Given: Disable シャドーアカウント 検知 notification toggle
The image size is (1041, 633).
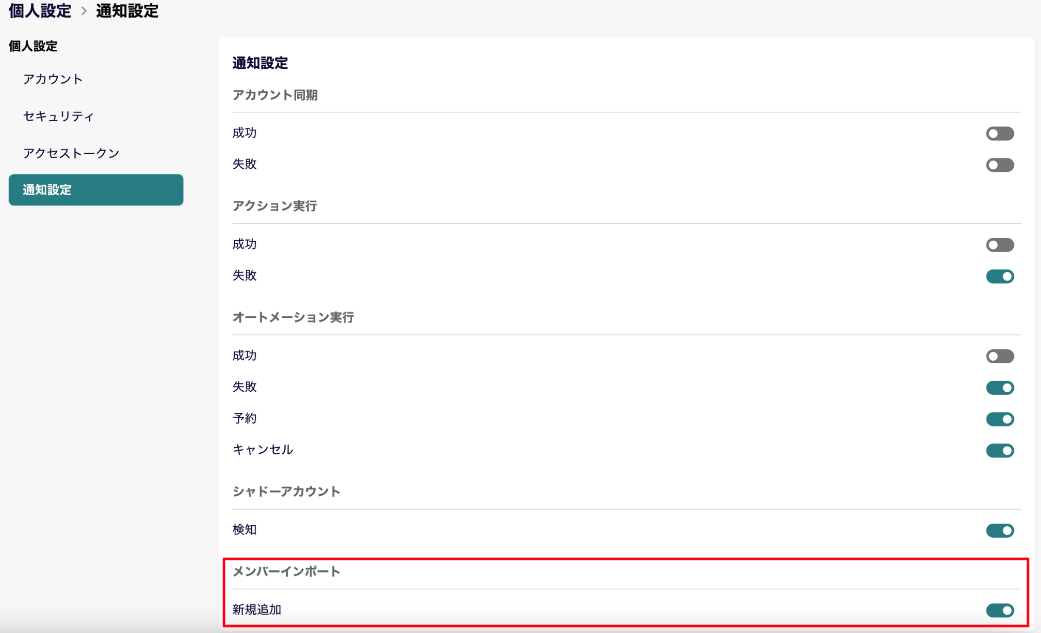Looking at the screenshot, I should tap(999, 530).
